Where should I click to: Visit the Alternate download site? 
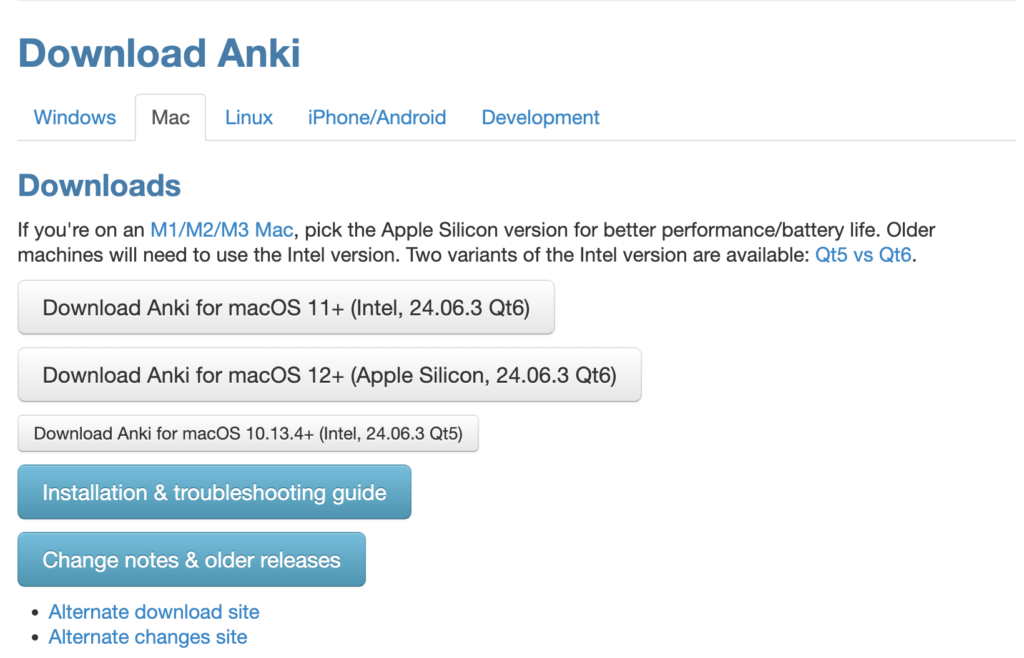coord(153,611)
